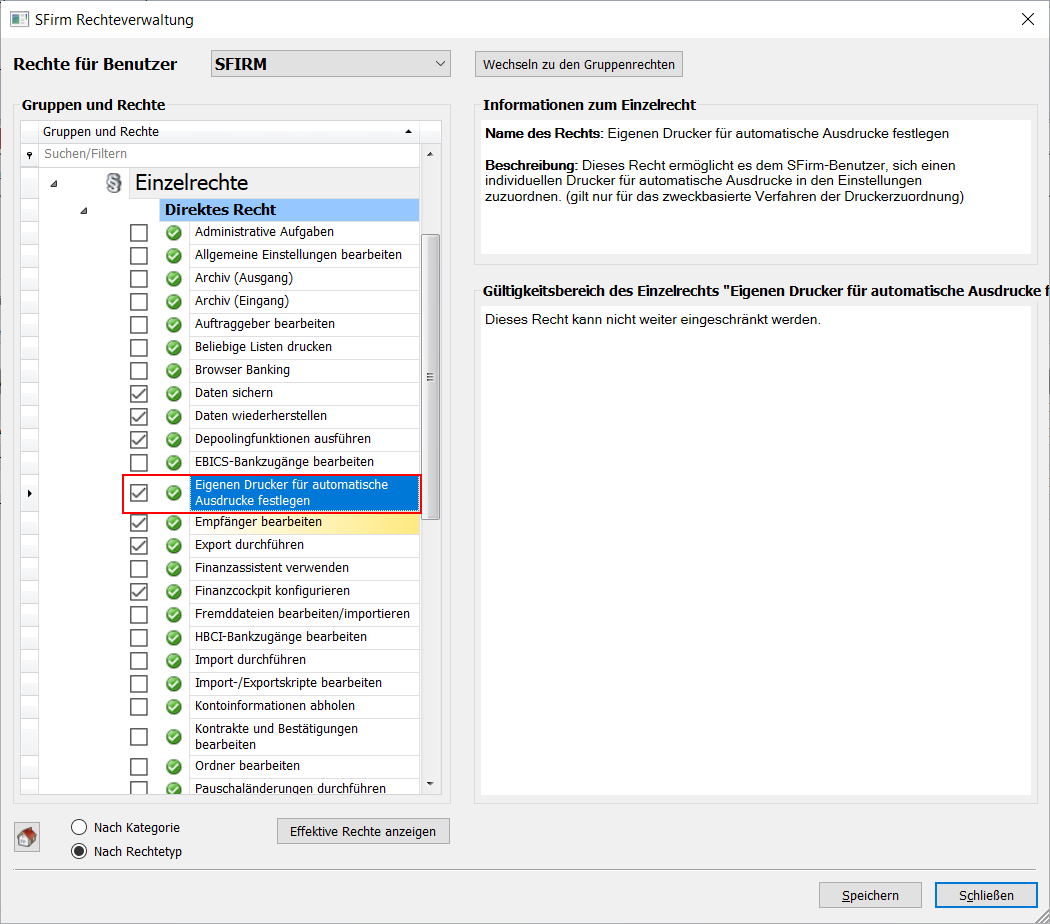Check the Finanzassistent verwenden box
This screenshot has width=1050, height=924.
pos(139,568)
